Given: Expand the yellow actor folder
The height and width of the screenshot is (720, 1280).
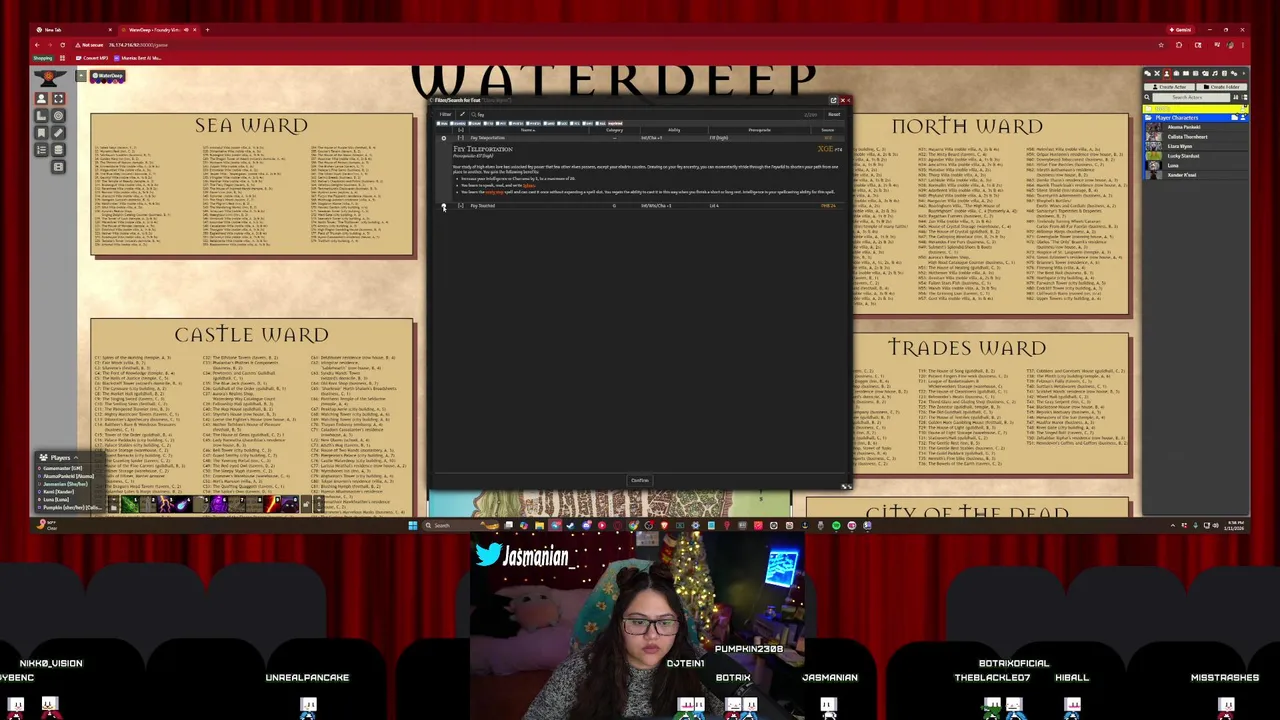Looking at the screenshot, I should click(1196, 109).
